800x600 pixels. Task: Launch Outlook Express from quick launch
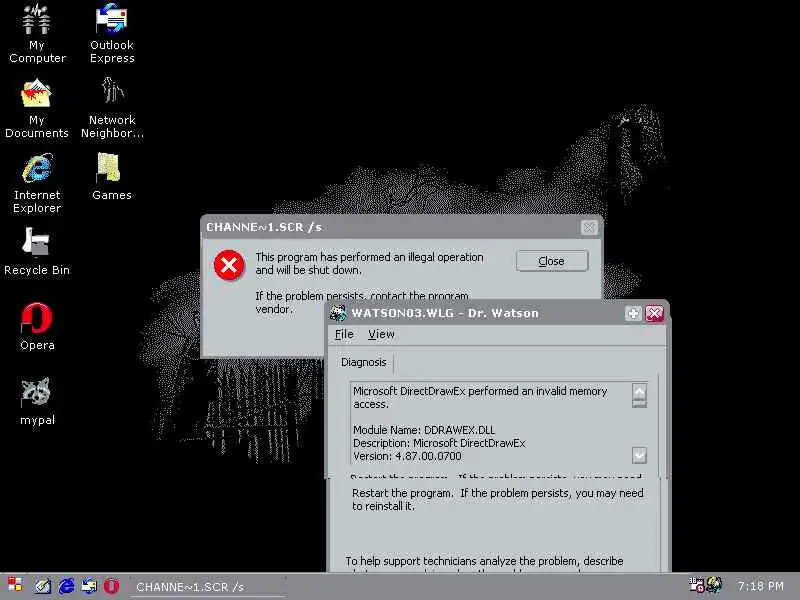pyautogui.click(x=89, y=586)
